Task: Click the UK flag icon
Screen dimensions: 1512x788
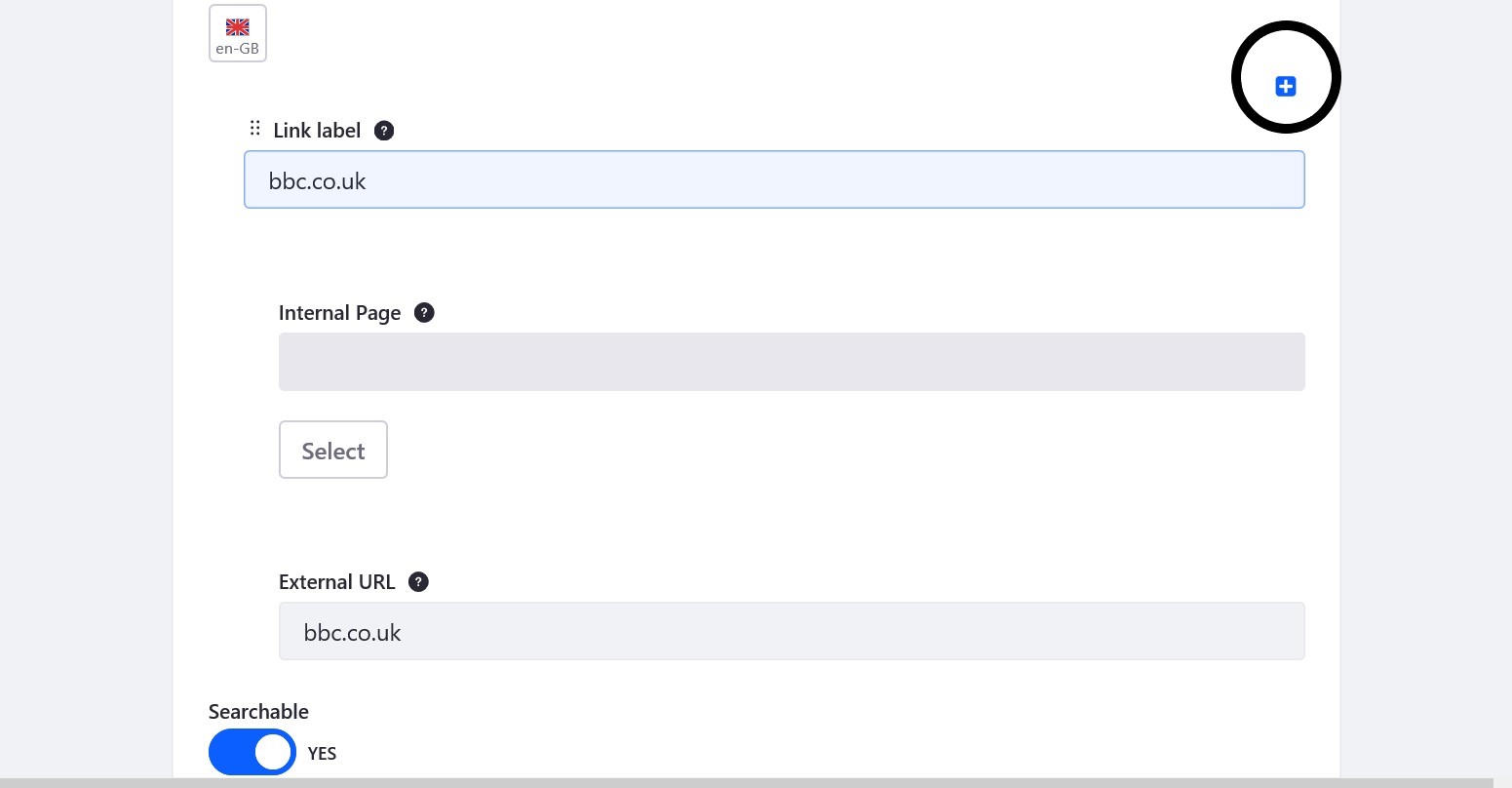Action: coord(238,27)
